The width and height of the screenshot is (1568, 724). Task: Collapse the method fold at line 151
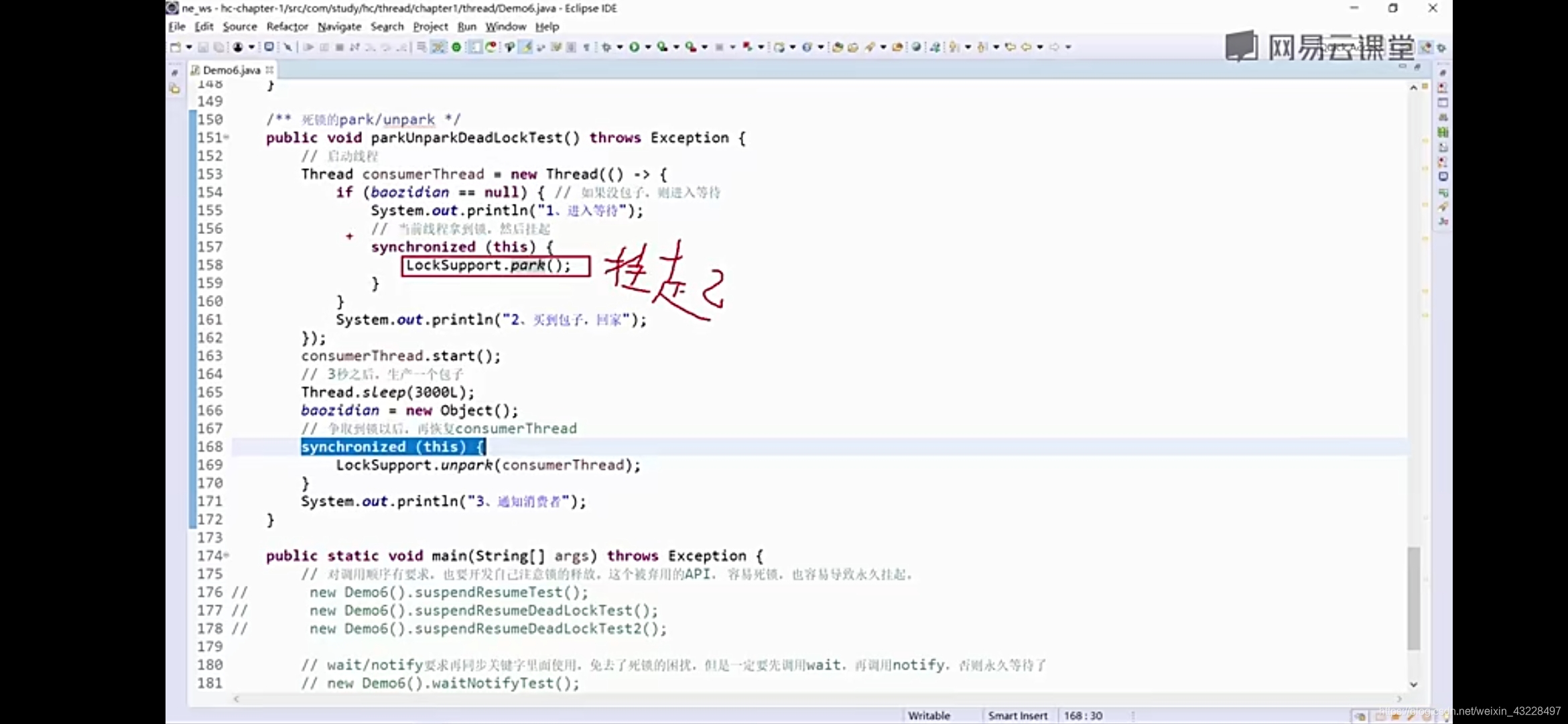coord(226,137)
